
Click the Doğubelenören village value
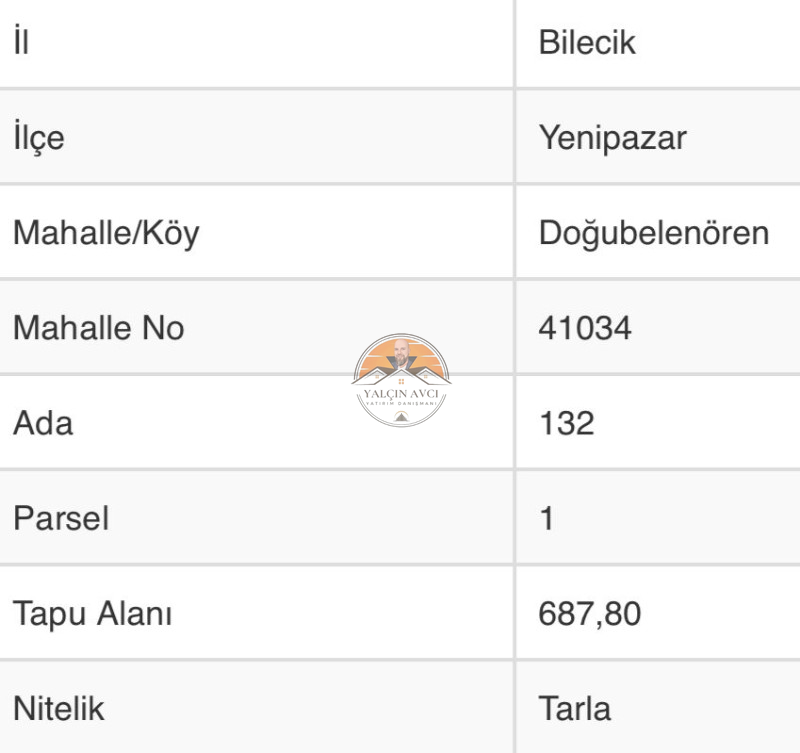[x=654, y=233]
